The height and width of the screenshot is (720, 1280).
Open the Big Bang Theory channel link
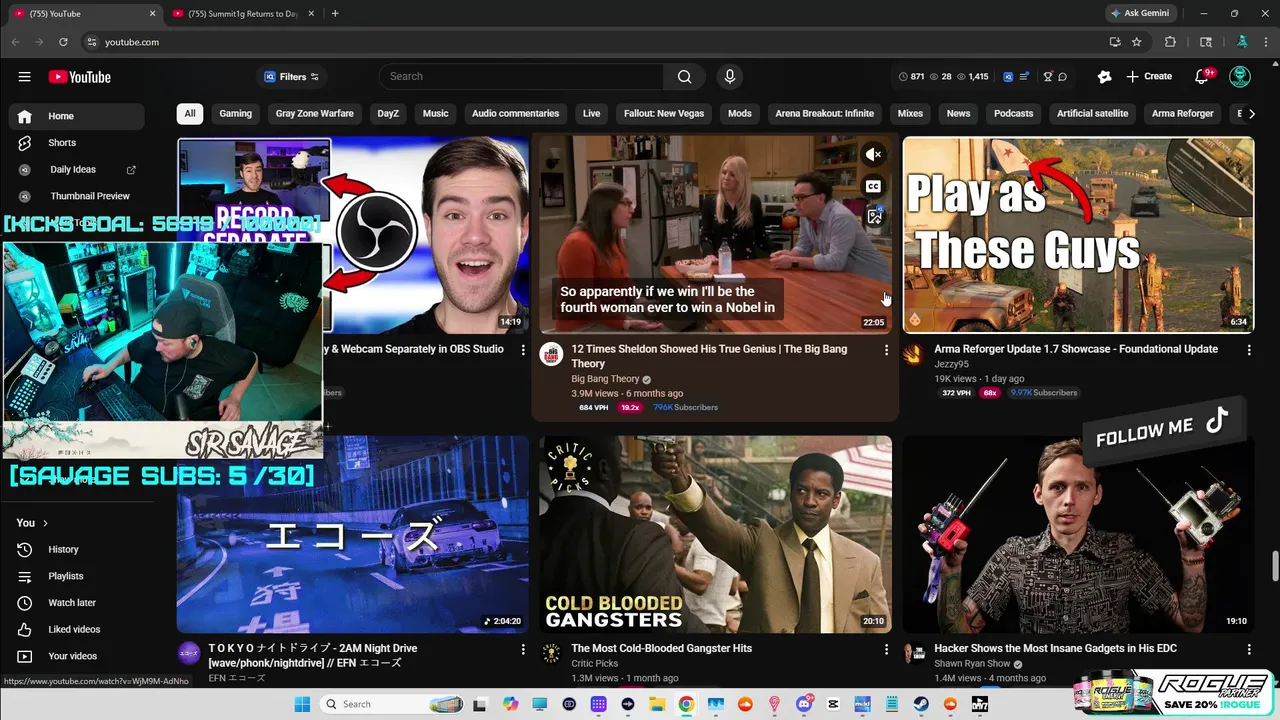point(605,379)
